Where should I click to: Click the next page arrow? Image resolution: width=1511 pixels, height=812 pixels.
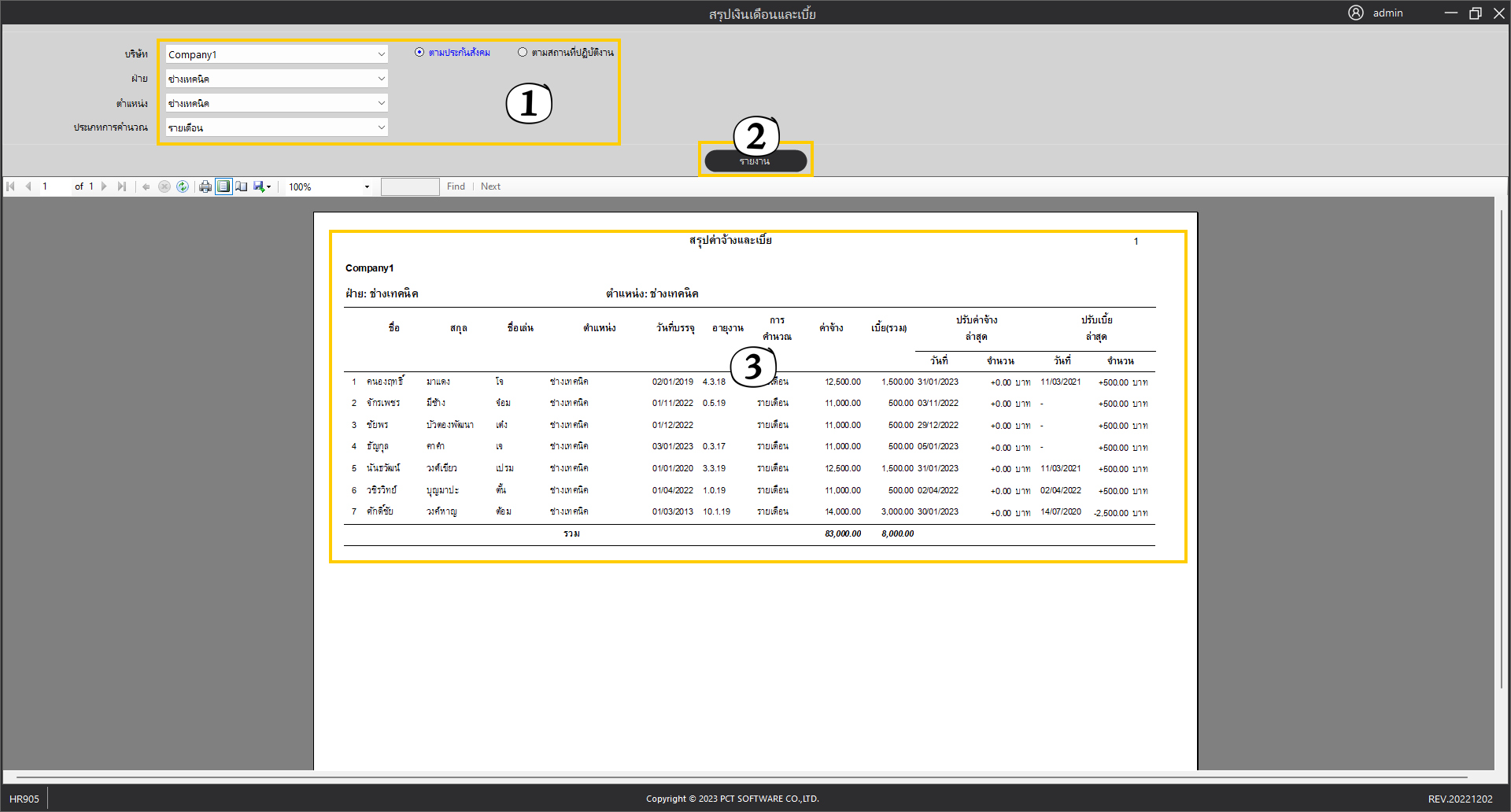(x=104, y=186)
